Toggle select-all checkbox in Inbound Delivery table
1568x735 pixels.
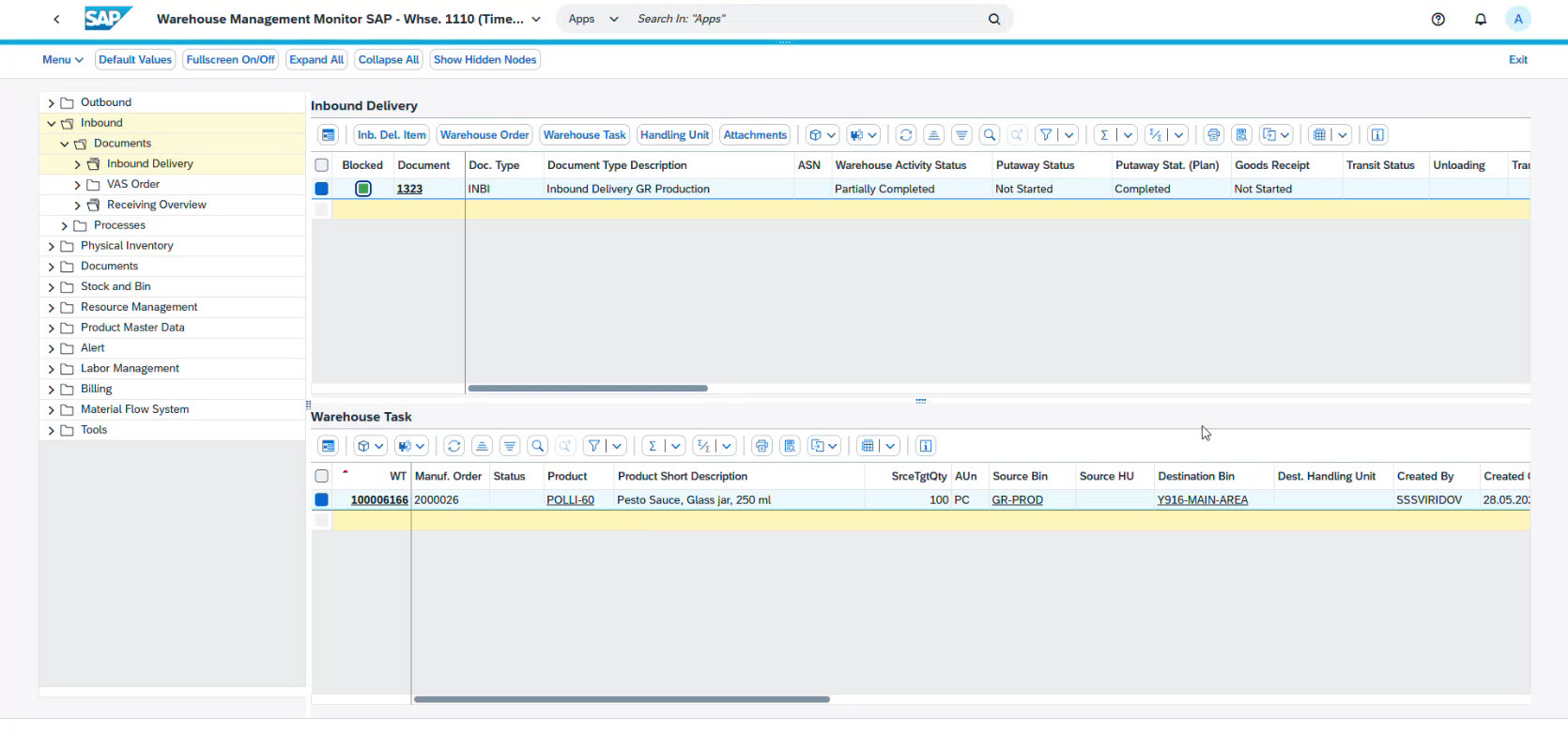point(322,165)
